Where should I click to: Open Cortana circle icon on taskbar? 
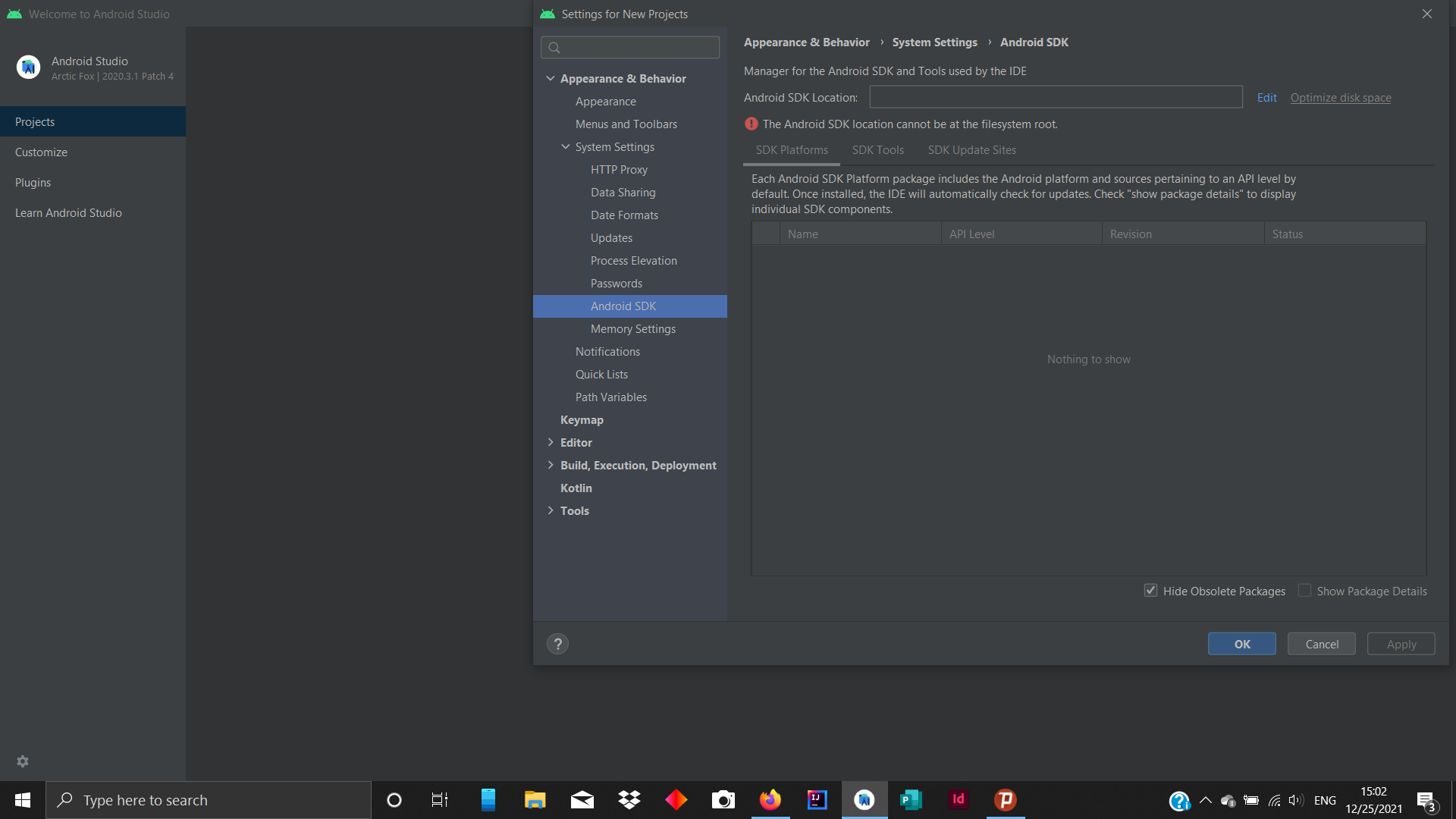click(394, 800)
